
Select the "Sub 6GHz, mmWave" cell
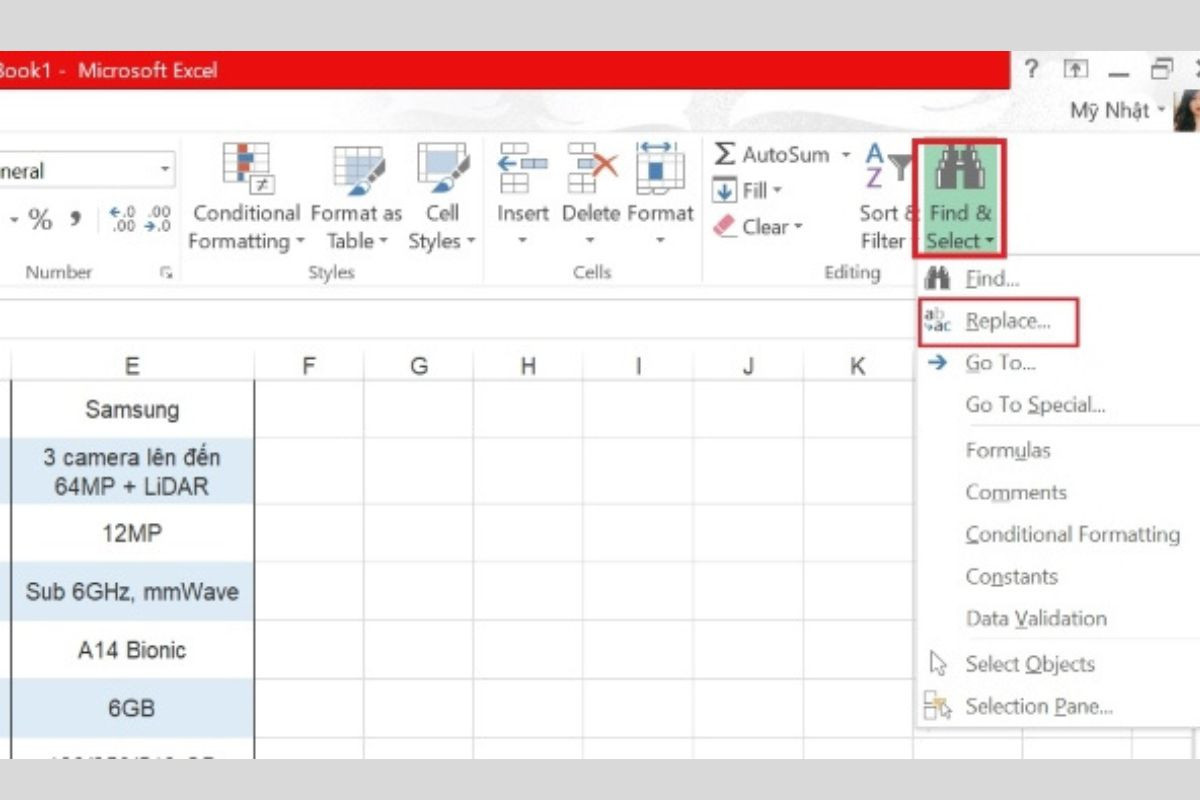pos(132,591)
